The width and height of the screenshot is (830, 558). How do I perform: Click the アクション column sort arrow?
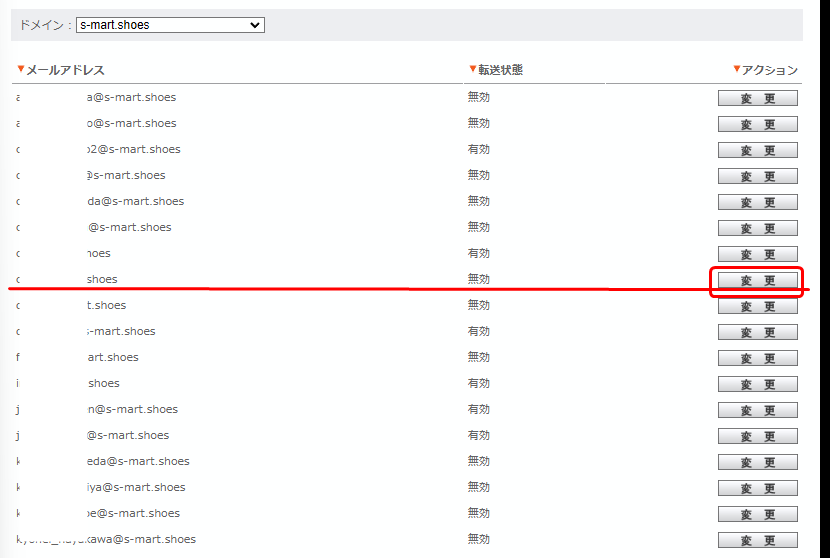737,69
